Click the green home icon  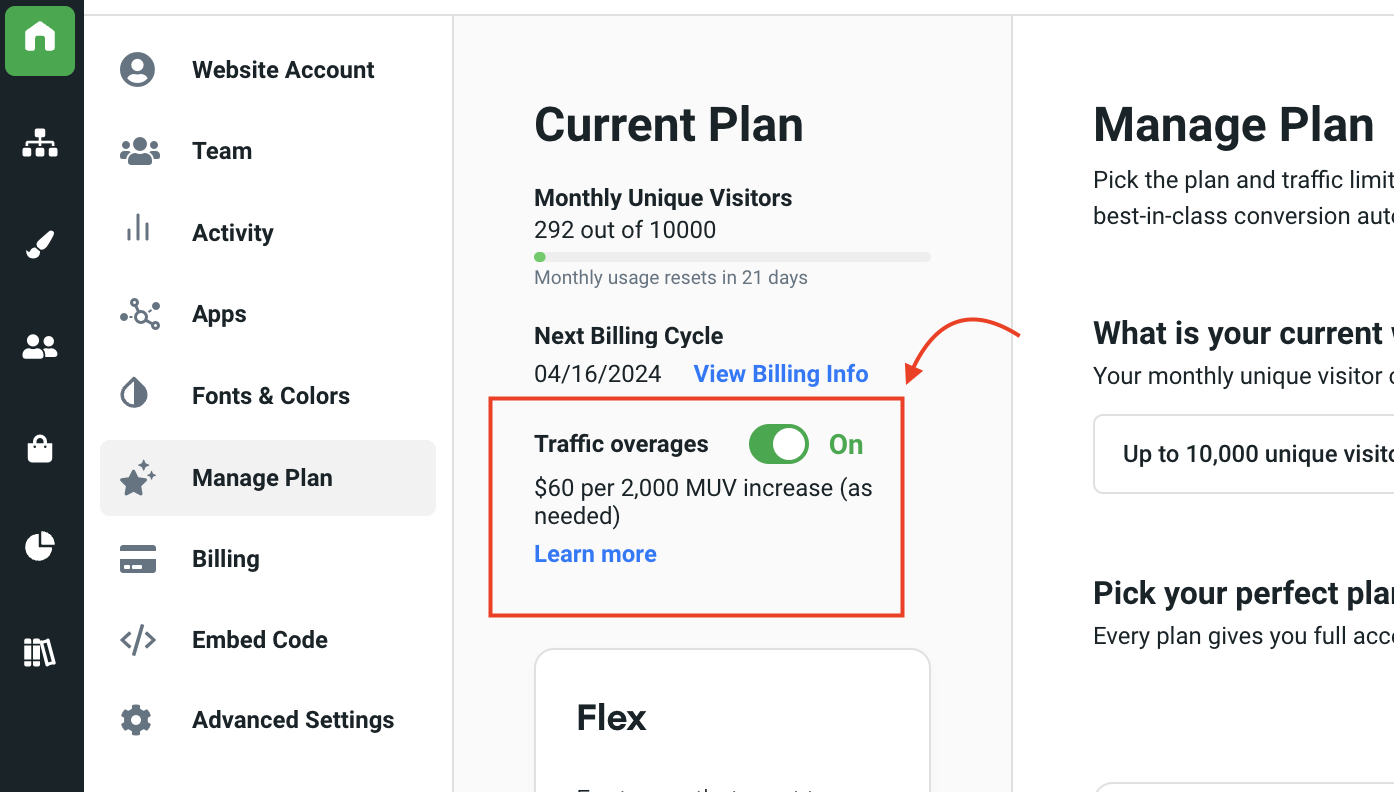(40, 40)
